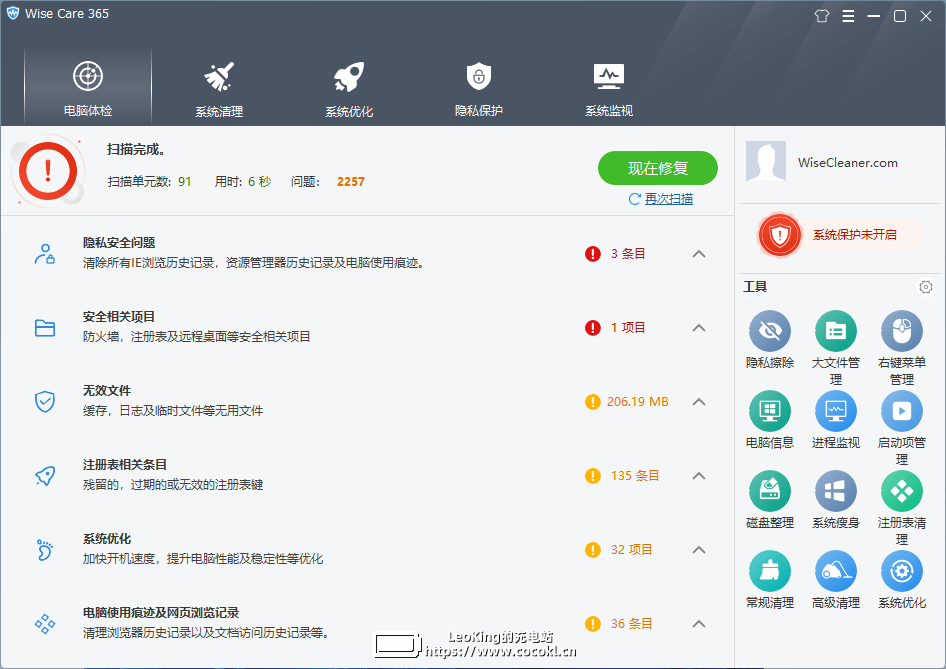Screen dimensions: 946x669
Task: Open the 进程监视 process monitor tool
Action: (x=836, y=411)
